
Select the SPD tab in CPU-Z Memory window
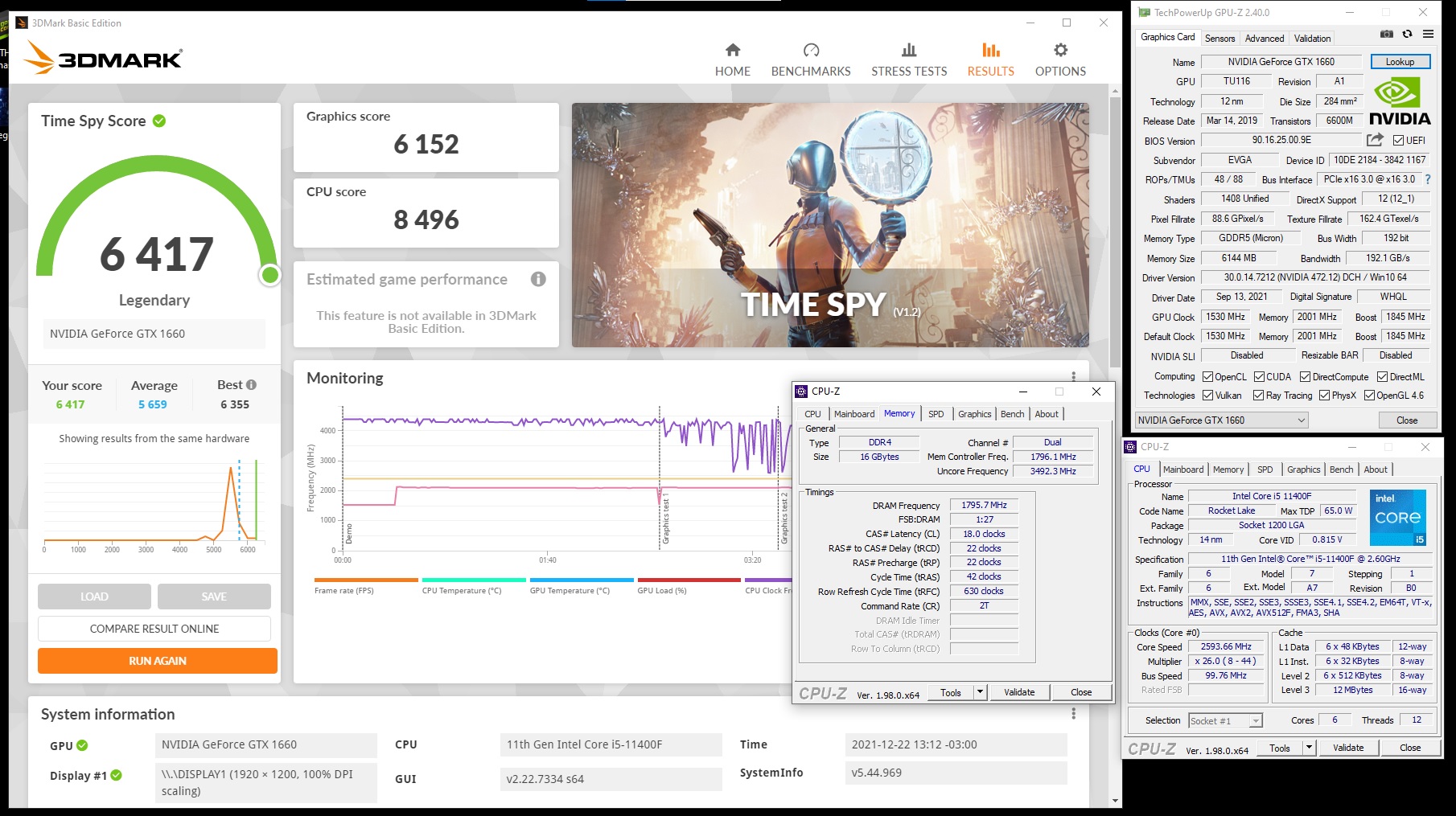[x=936, y=414]
